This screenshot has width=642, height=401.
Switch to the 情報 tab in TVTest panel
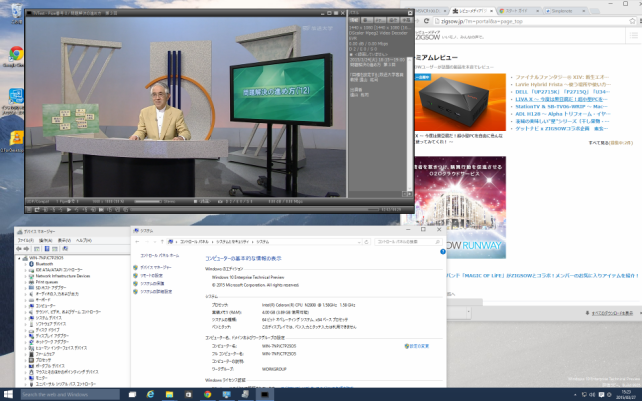354,20
